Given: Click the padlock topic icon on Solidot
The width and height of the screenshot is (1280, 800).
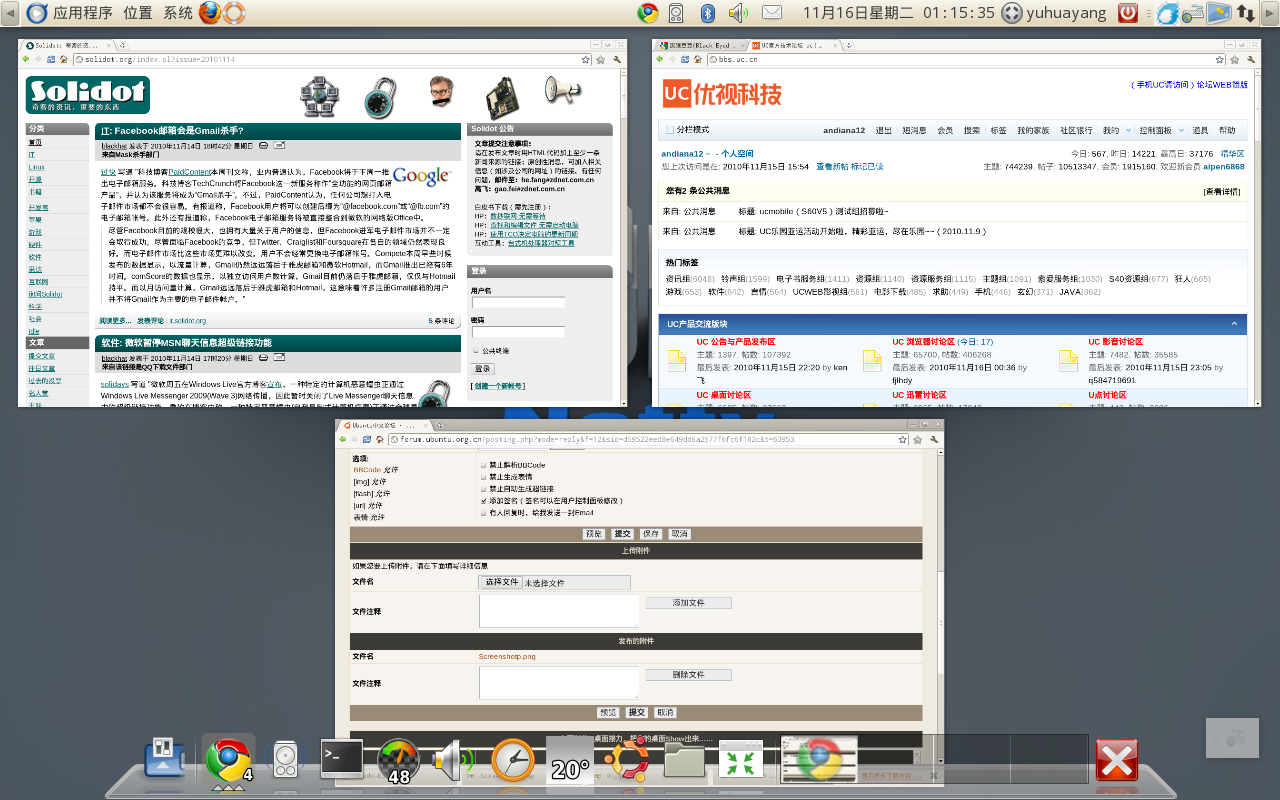Looking at the screenshot, I should tap(379, 96).
